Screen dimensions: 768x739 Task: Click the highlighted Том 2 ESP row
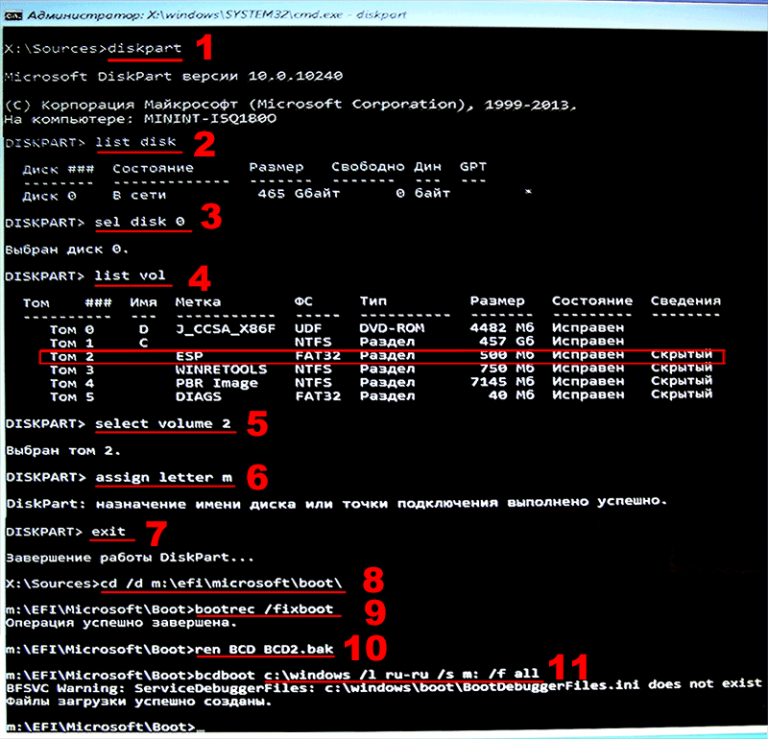(x=379, y=356)
